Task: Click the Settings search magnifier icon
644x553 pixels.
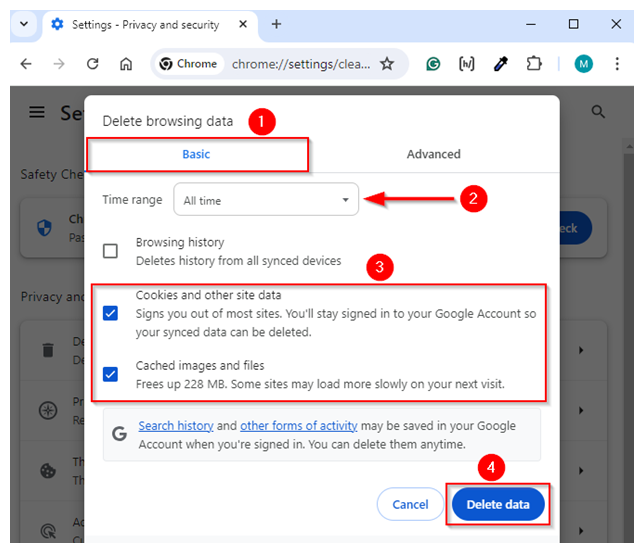Action: pos(598,112)
